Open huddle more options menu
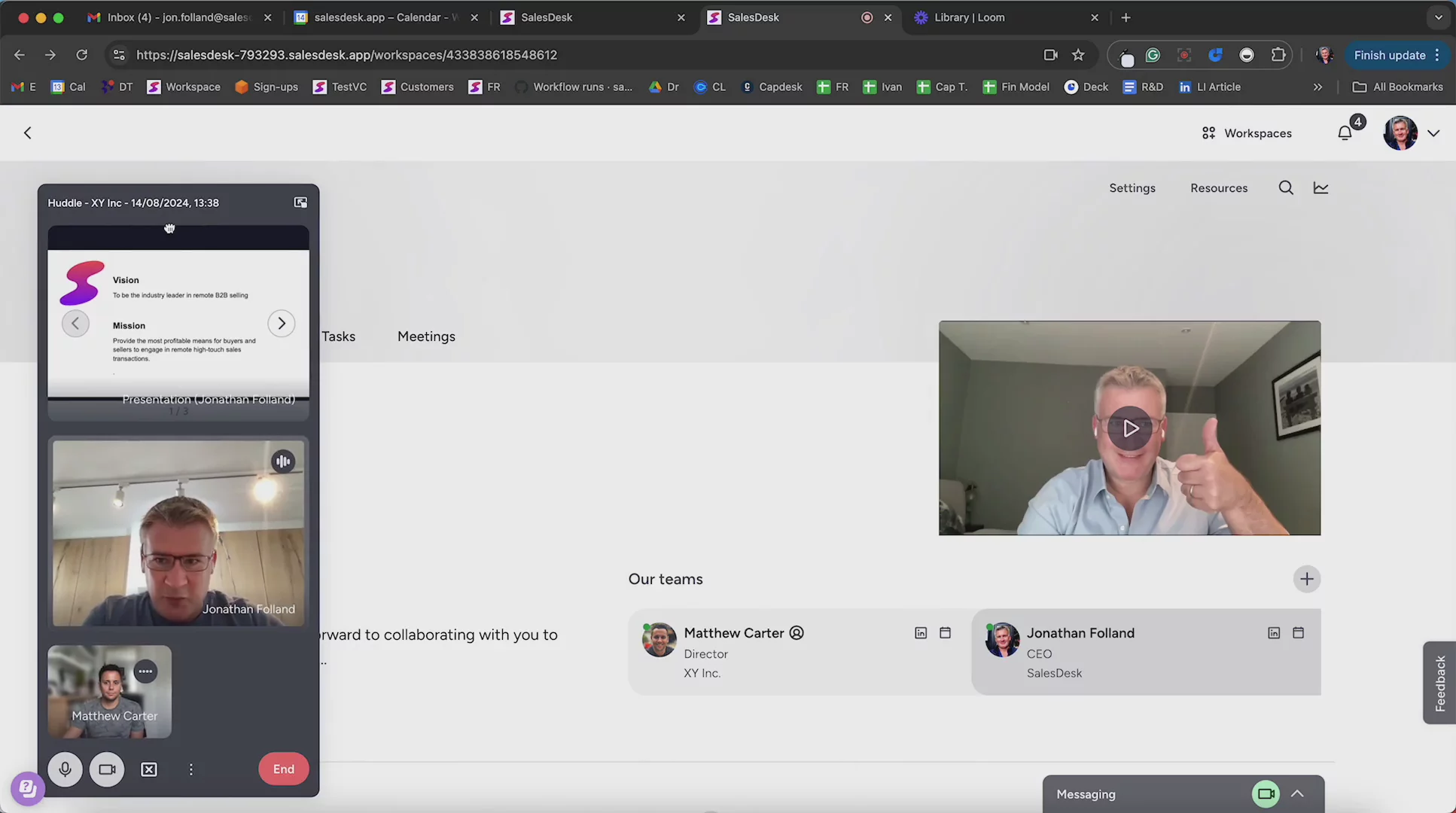Image resolution: width=1456 pixels, height=813 pixels. [191, 769]
